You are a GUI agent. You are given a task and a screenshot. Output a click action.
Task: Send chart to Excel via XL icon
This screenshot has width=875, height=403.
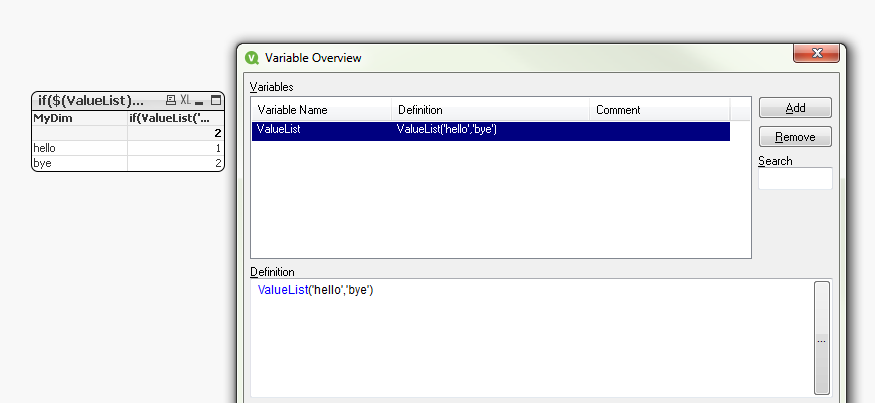point(186,100)
